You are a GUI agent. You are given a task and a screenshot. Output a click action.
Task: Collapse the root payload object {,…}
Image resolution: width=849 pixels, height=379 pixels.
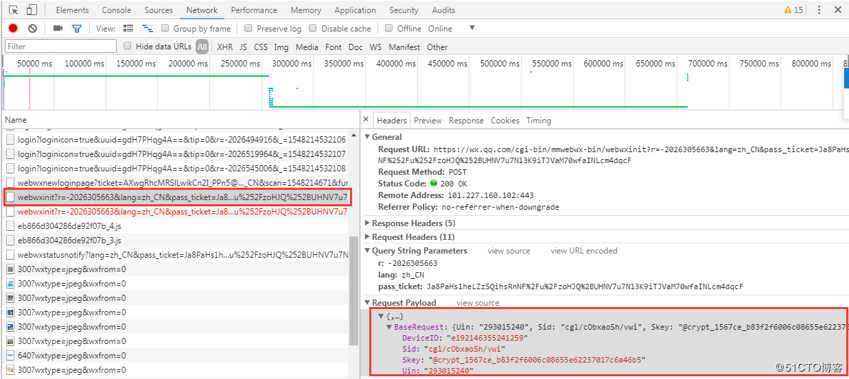coord(381,316)
